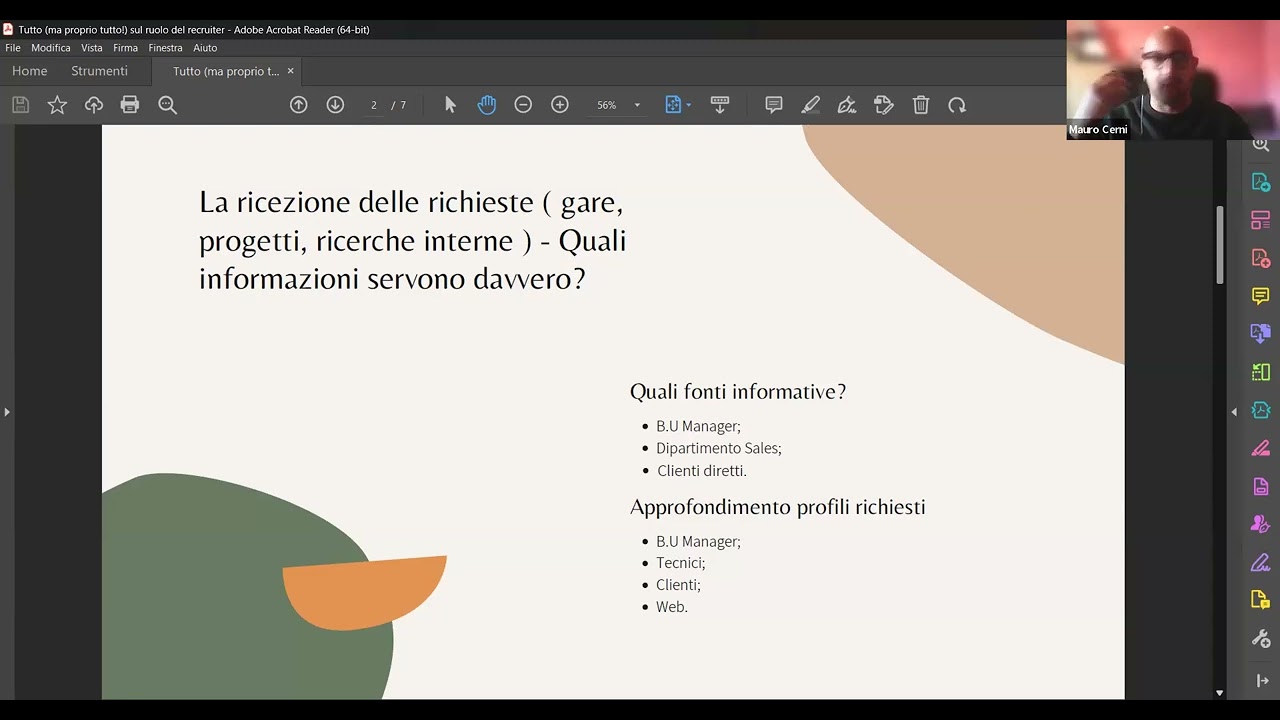
Task: Open Combine Files tool in right sidebar
Action: [x=1260, y=334]
